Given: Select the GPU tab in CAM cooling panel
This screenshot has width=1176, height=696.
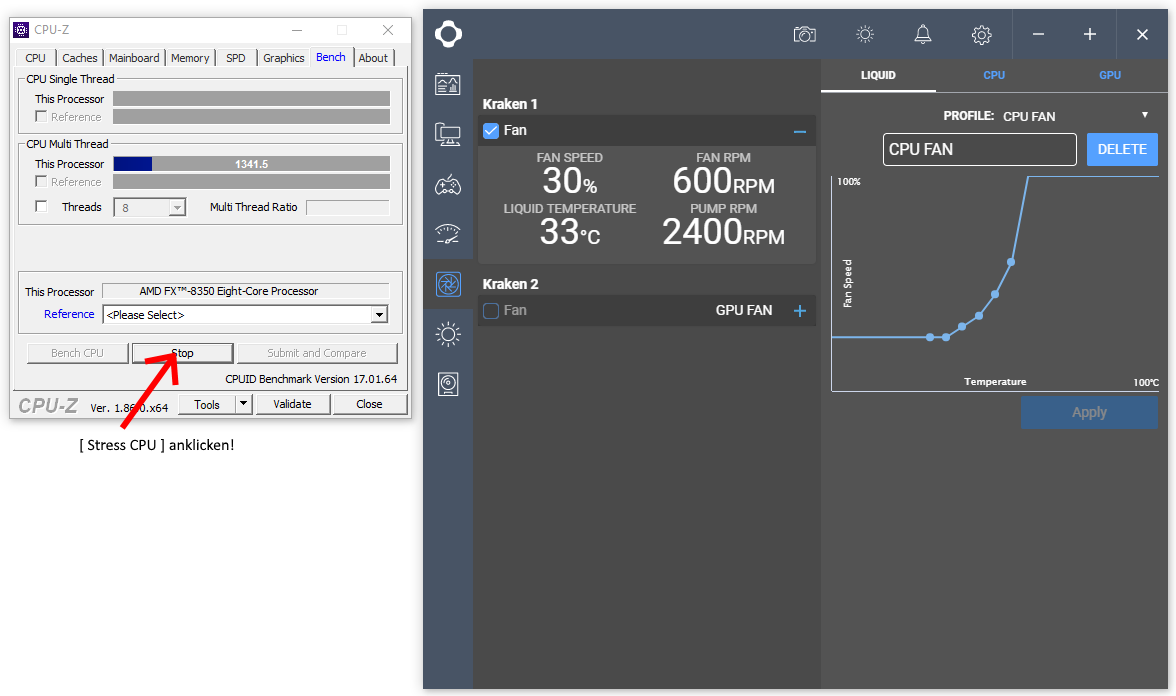Looking at the screenshot, I should pyautogui.click(x=1110, y=75).
